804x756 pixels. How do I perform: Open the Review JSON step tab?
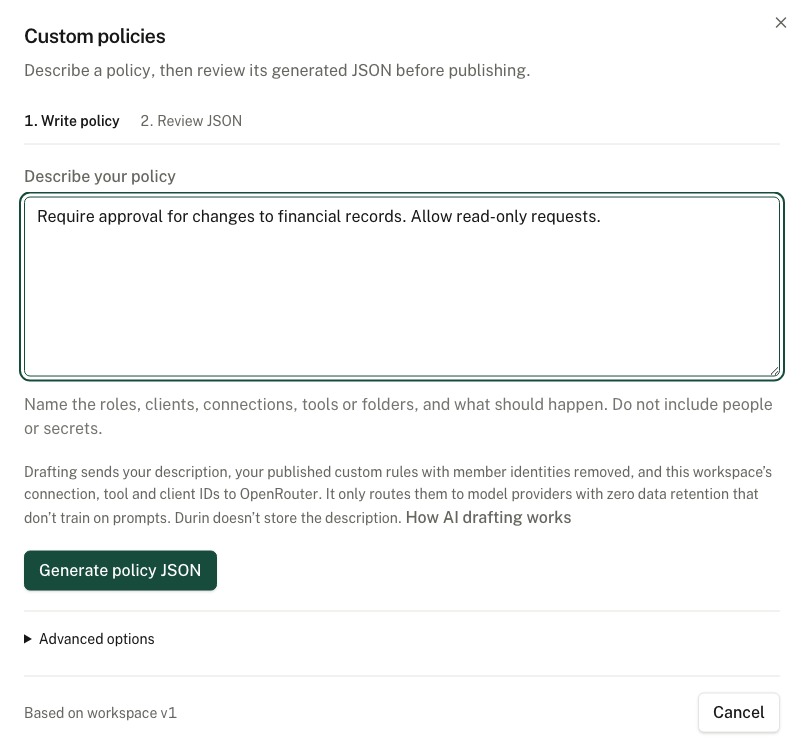tap(191, 121)
